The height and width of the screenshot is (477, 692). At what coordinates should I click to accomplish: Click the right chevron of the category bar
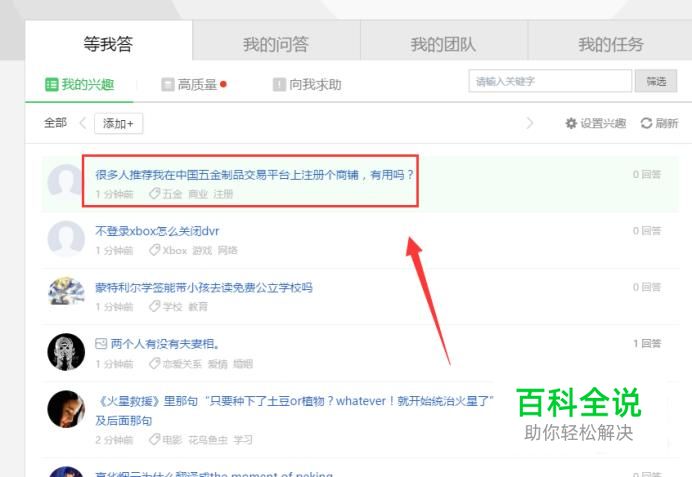coord(530,123)
